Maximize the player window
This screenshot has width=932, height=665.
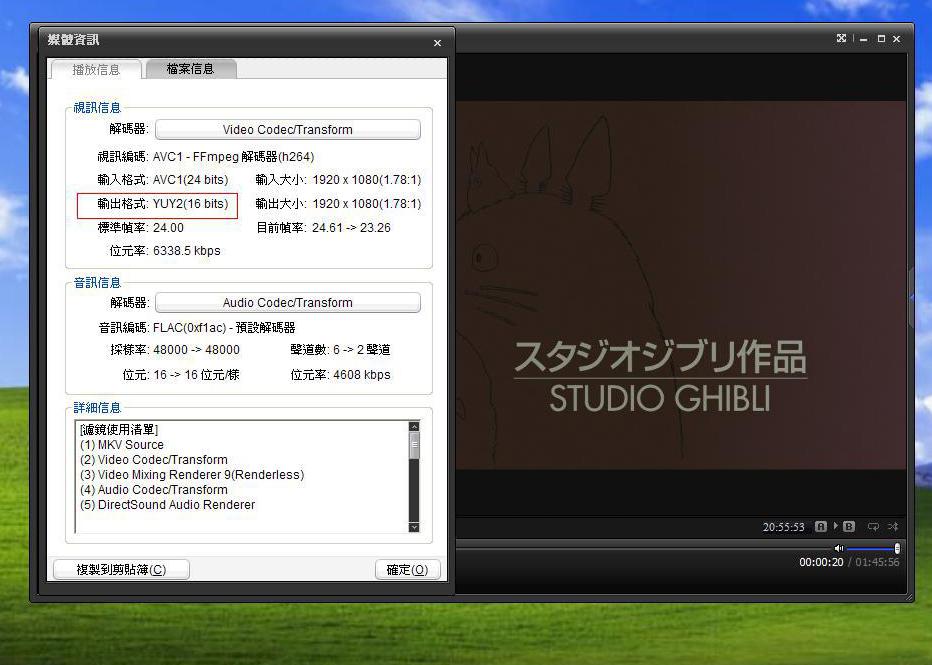point(881,39)
